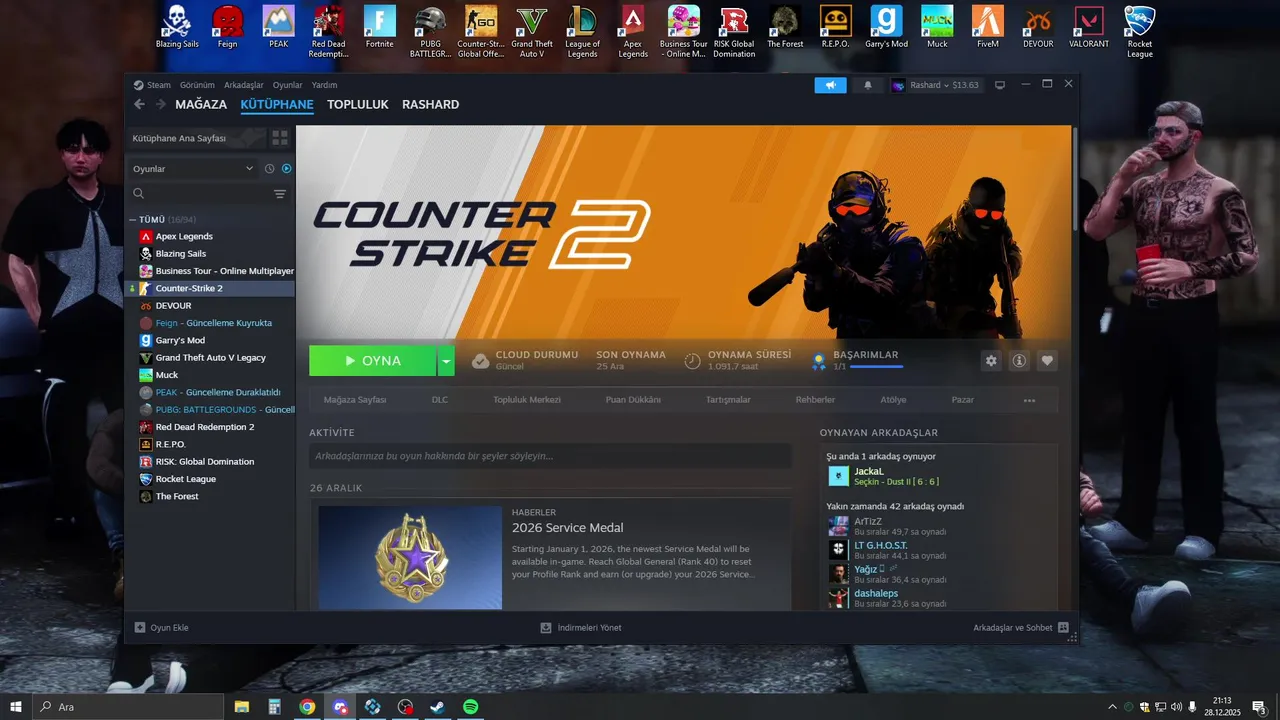Open Steam notifications bell
This screenshot has height=720, width=1280.
868,85
